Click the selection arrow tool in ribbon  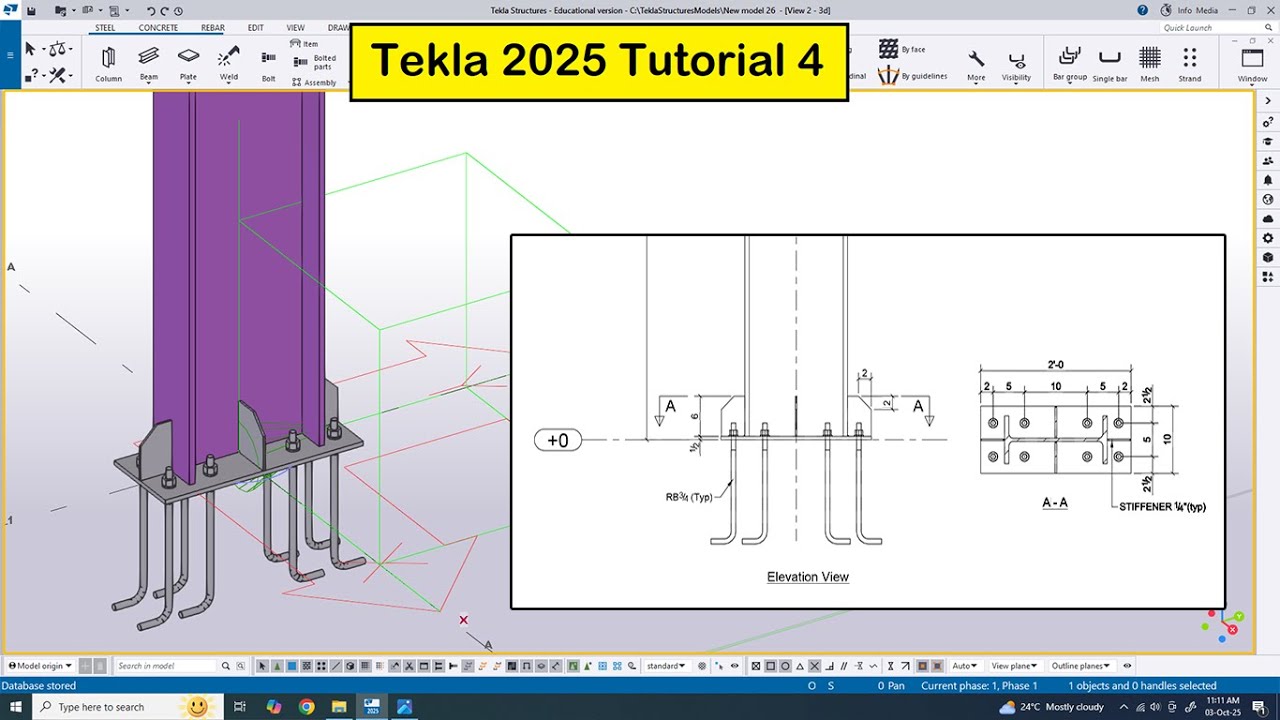pyautogui.click(x=31, y=49)
